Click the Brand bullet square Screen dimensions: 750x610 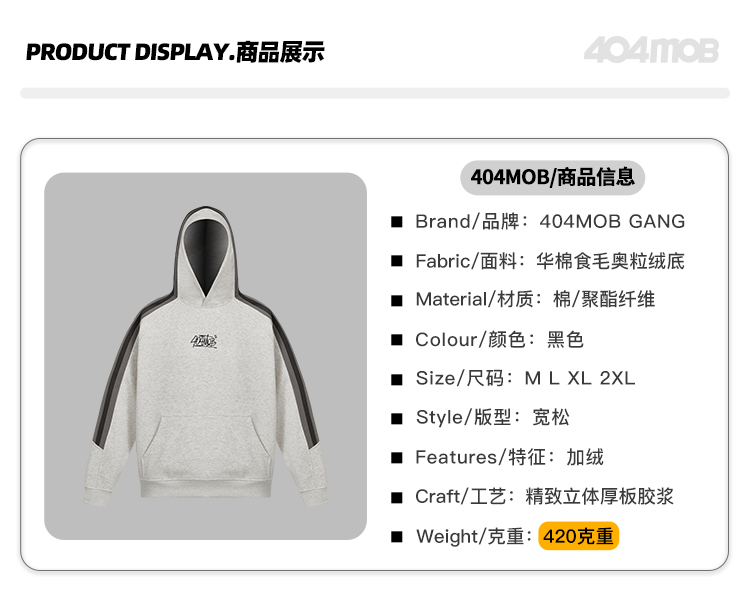pos(397,222)
